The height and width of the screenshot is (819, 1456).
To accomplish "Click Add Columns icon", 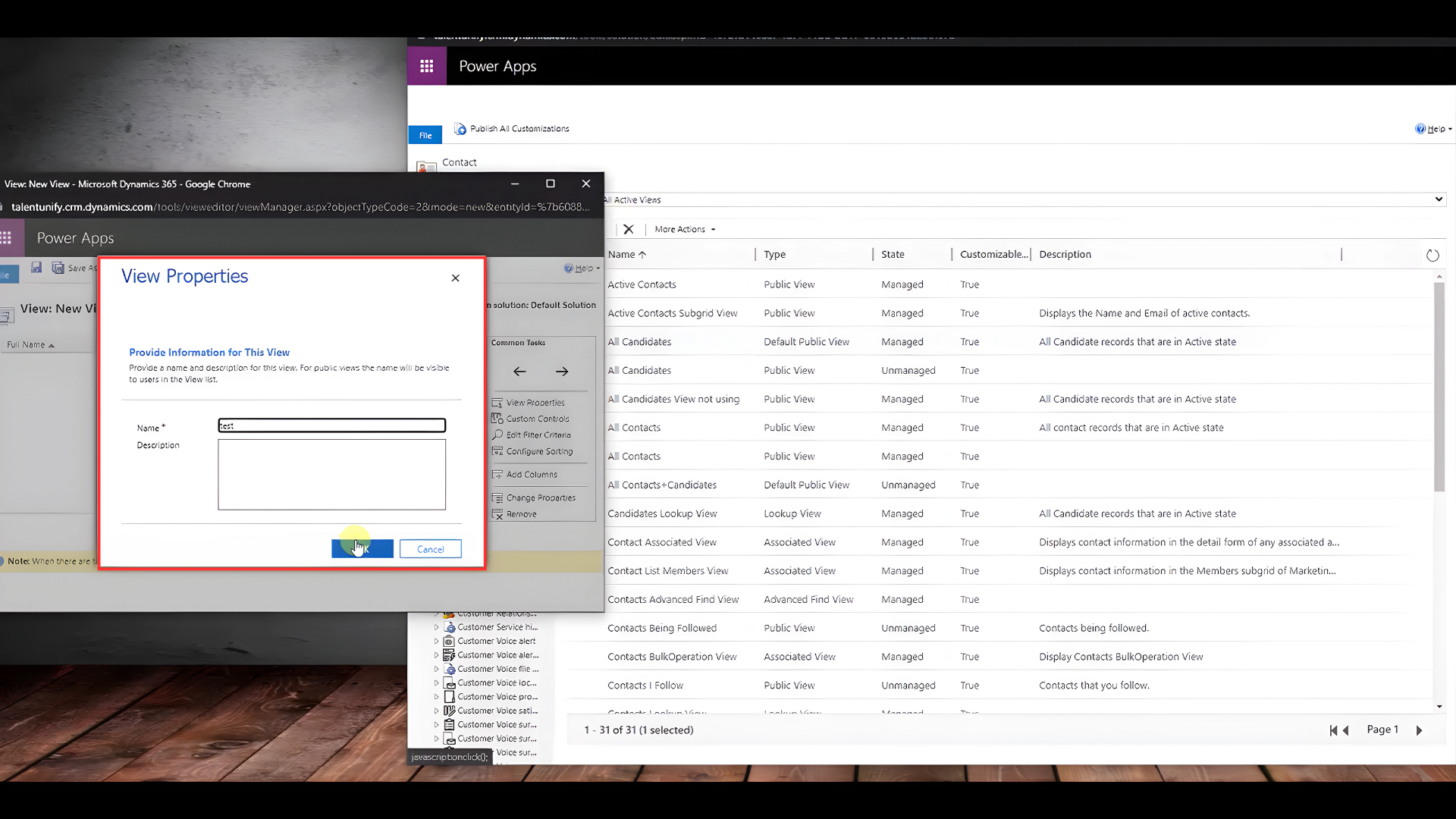I will tap(497, 475).
